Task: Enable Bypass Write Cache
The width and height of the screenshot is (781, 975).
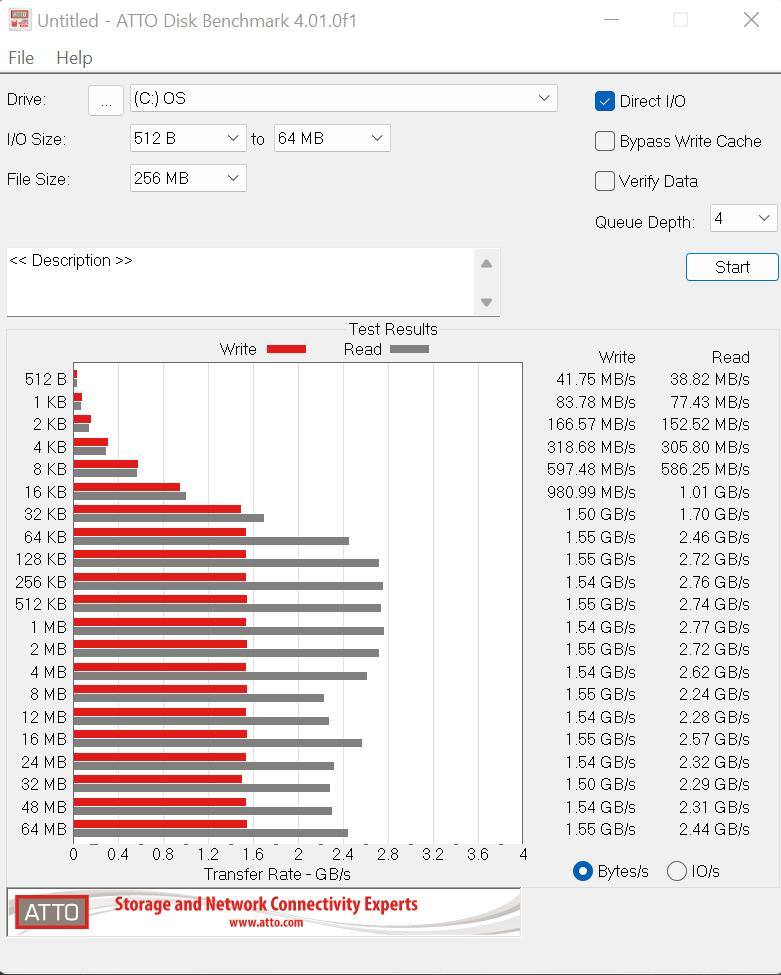Action: tap(605, 141)
